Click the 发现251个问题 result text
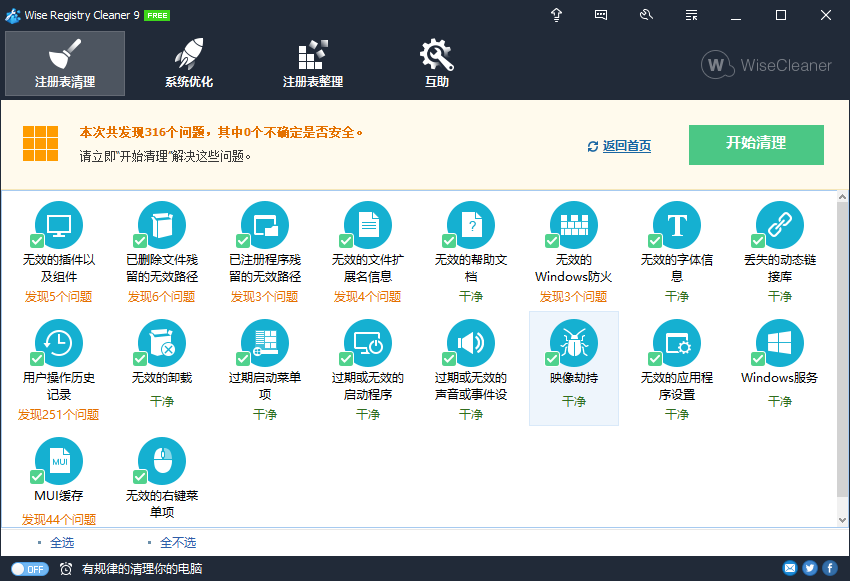 pyautogui.click(x=59, y=415)
